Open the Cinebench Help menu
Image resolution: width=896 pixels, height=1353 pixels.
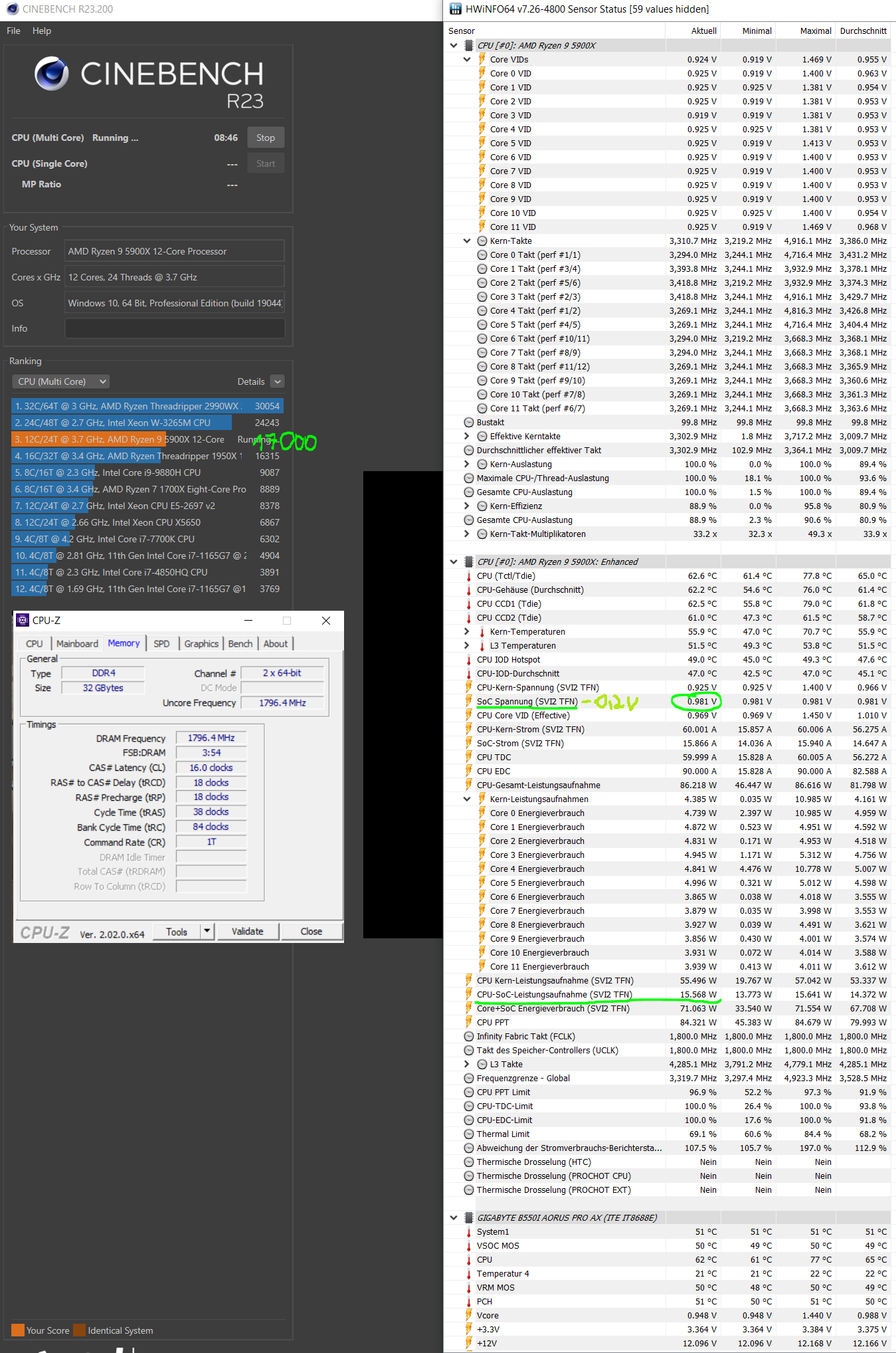click(42, 31)
